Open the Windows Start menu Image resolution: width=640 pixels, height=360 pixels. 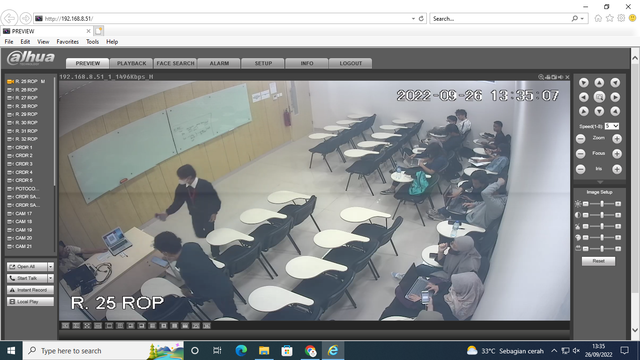click(11, 351)
